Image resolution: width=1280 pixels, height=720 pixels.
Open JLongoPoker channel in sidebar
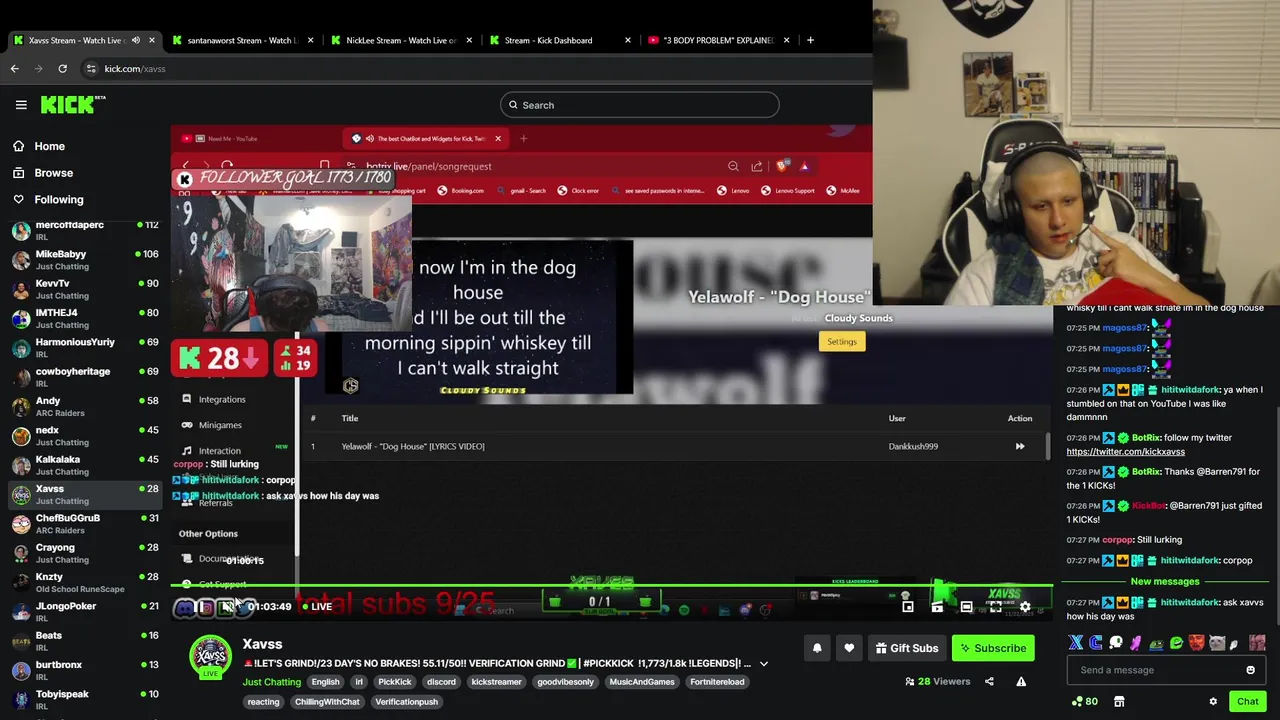click(x=85, y=612)
